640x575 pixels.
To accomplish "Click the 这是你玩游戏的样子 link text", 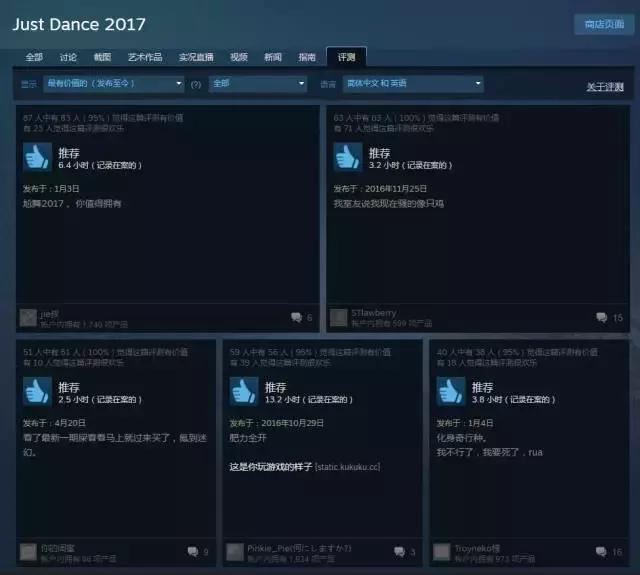I will coord(271,466).
